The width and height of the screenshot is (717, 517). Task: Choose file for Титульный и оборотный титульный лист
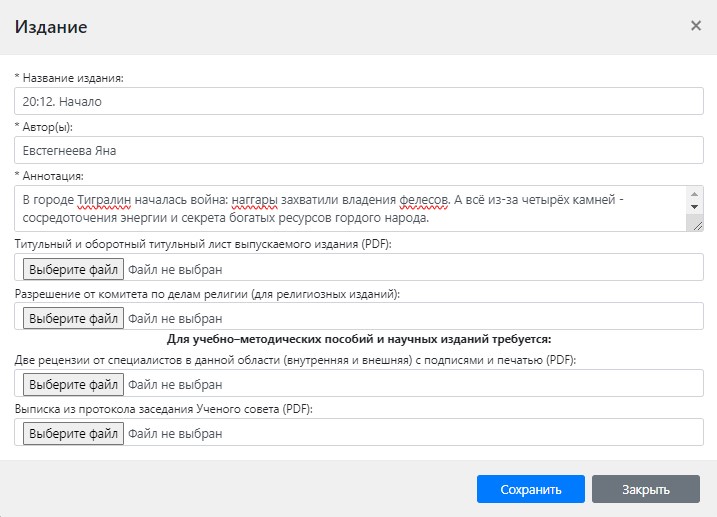(73, 269)
